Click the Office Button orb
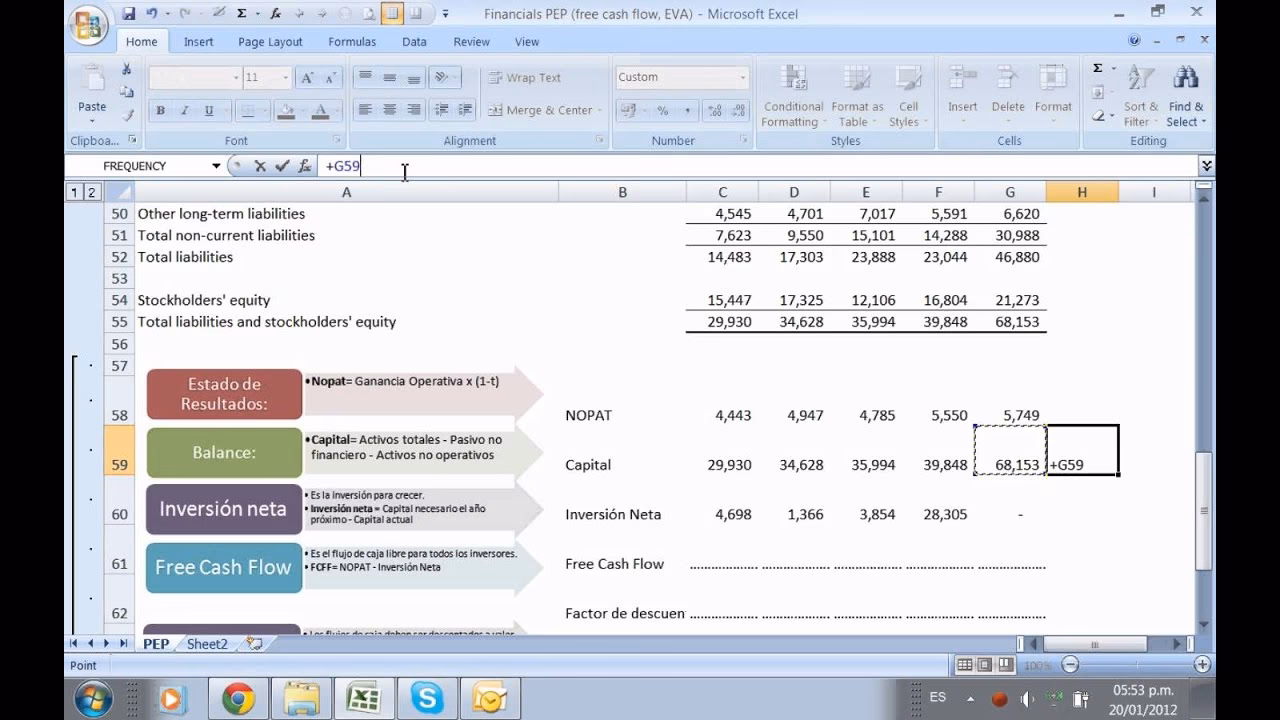Viewport: 1280px width, 720px height. point(89,27)
